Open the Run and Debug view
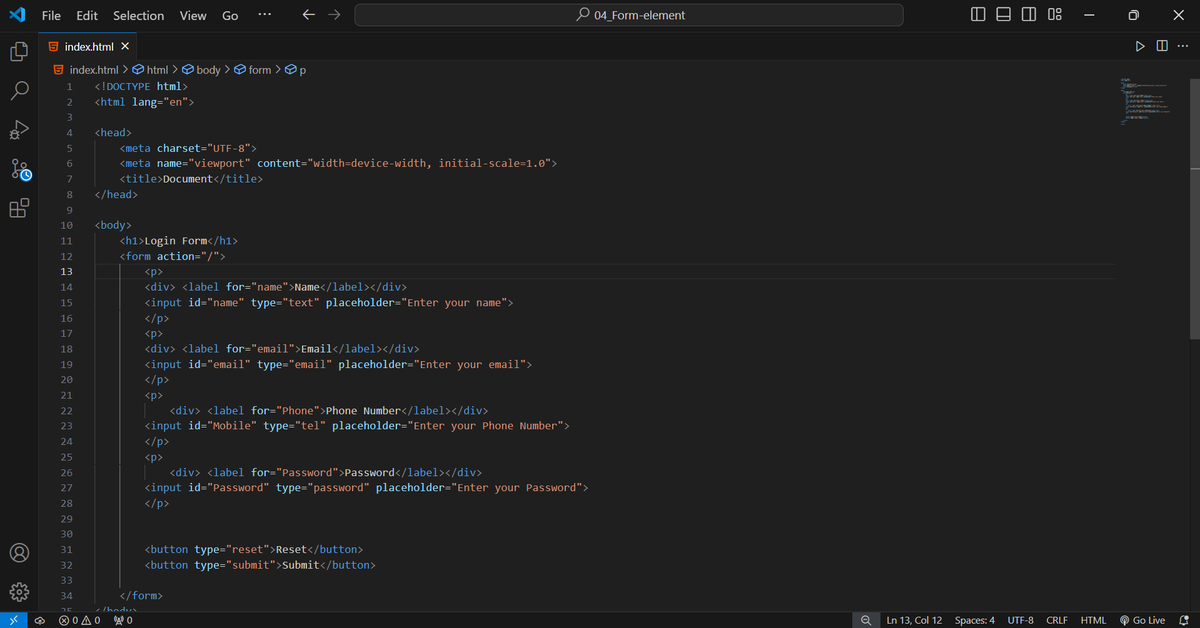The width and height of the screenshot is (1200, 628). click(x=19, y=130)
